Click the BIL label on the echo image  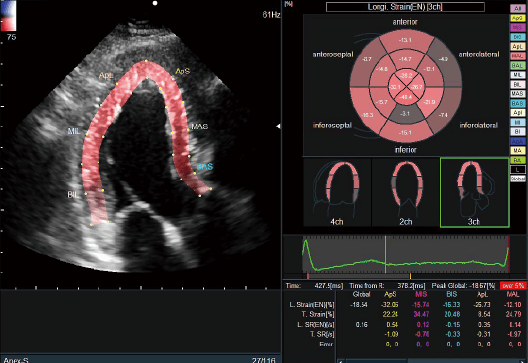point(73,195)
